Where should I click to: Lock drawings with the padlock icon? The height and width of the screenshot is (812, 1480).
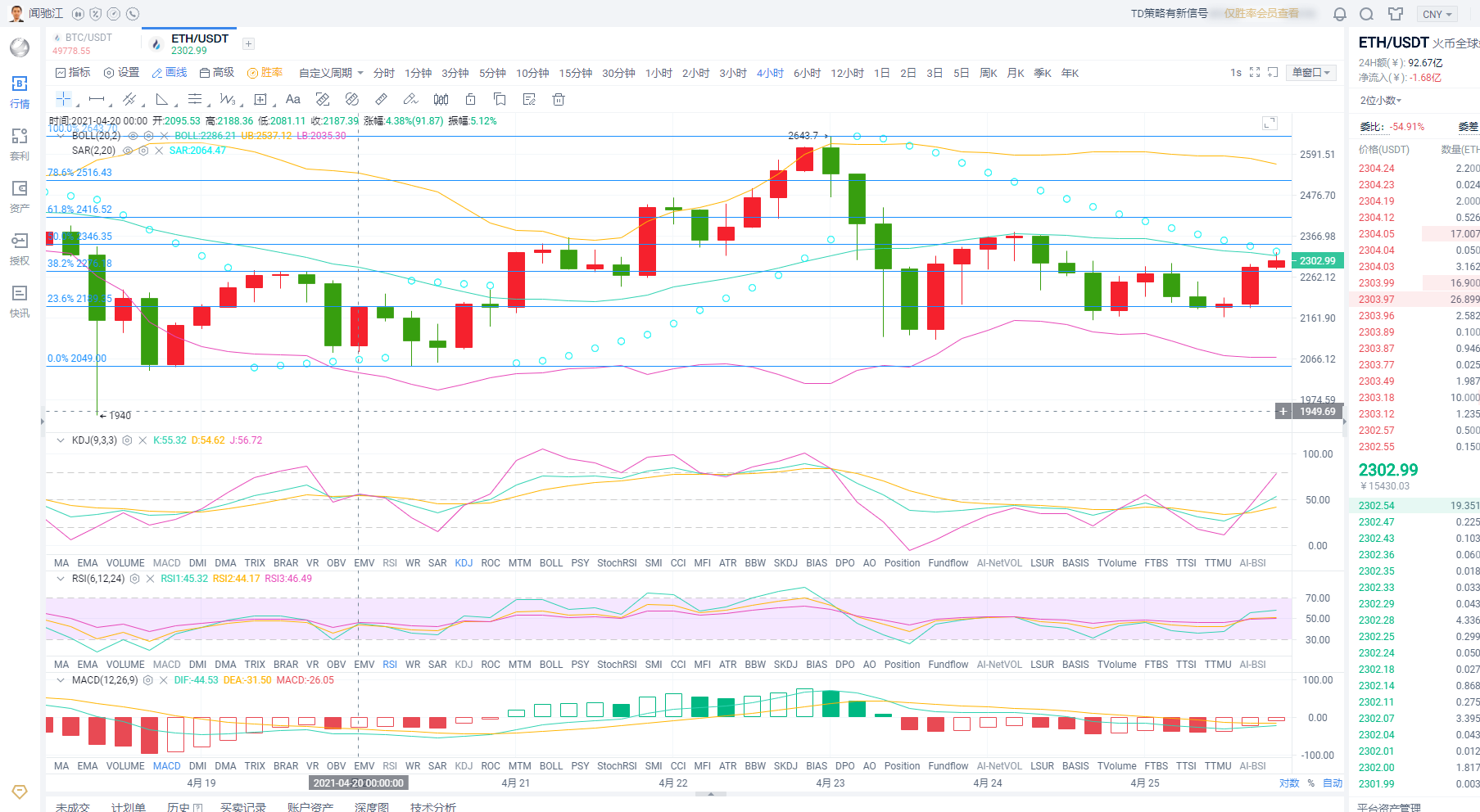tap(470, 99)
